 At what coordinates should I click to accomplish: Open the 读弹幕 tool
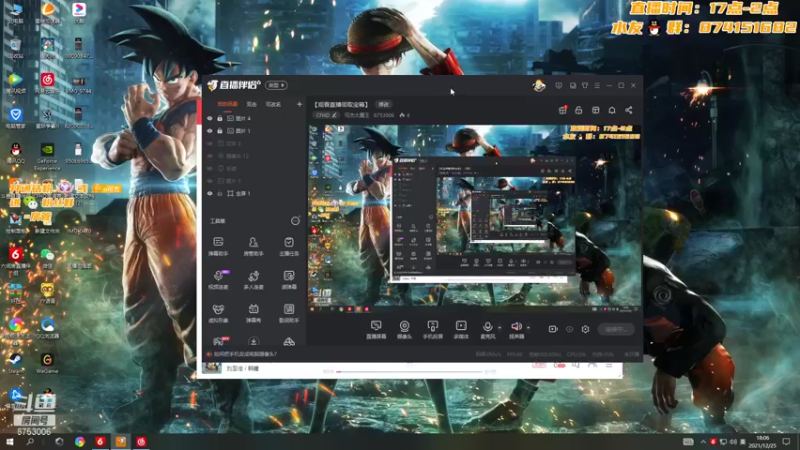pyautogui.click(x=289, y=280)
